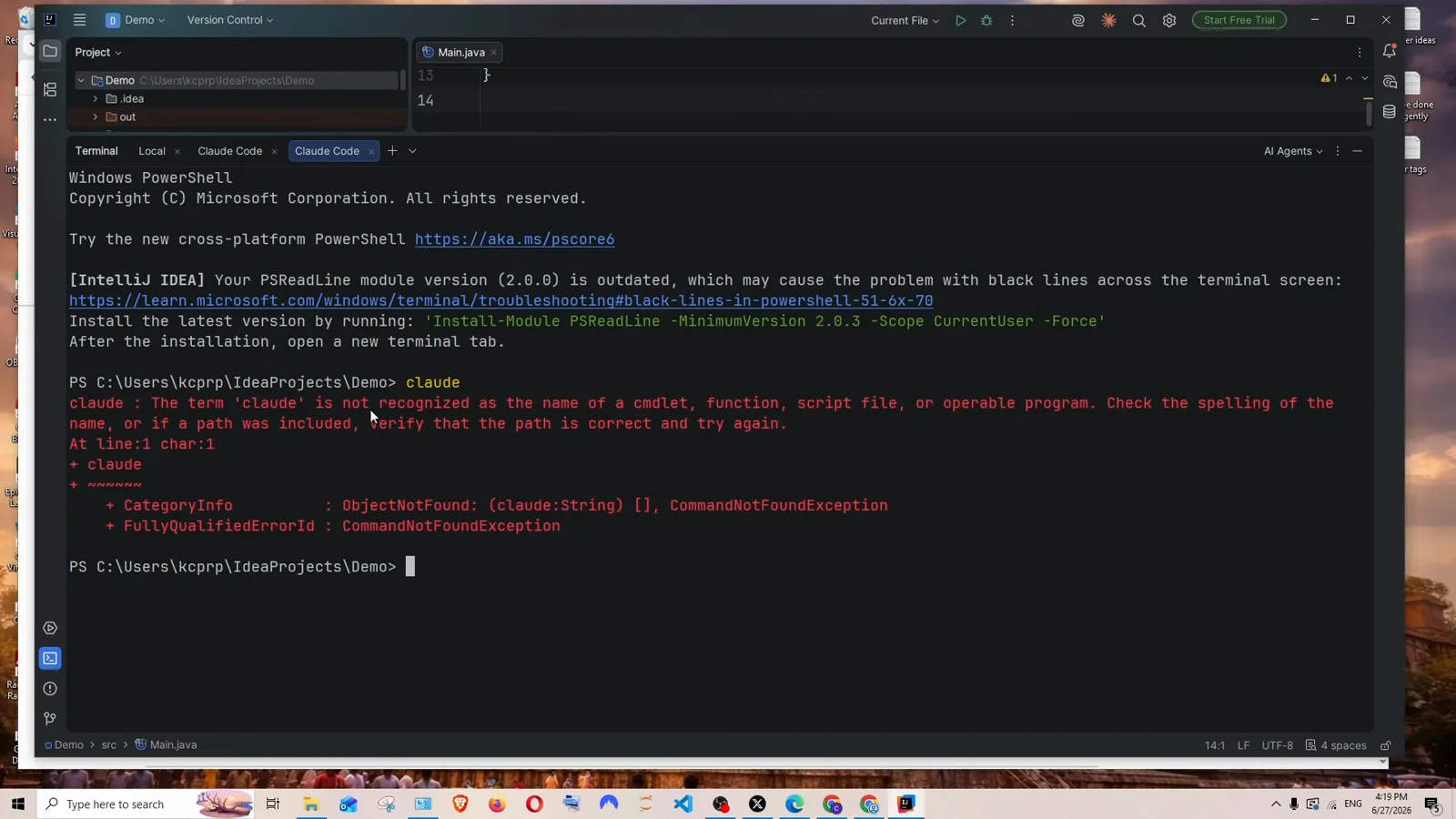Image resolution: width=1456 pixels, height=819 pixels.
Task: Toggle read-only lock in status bar
Action: [1386, 745]
